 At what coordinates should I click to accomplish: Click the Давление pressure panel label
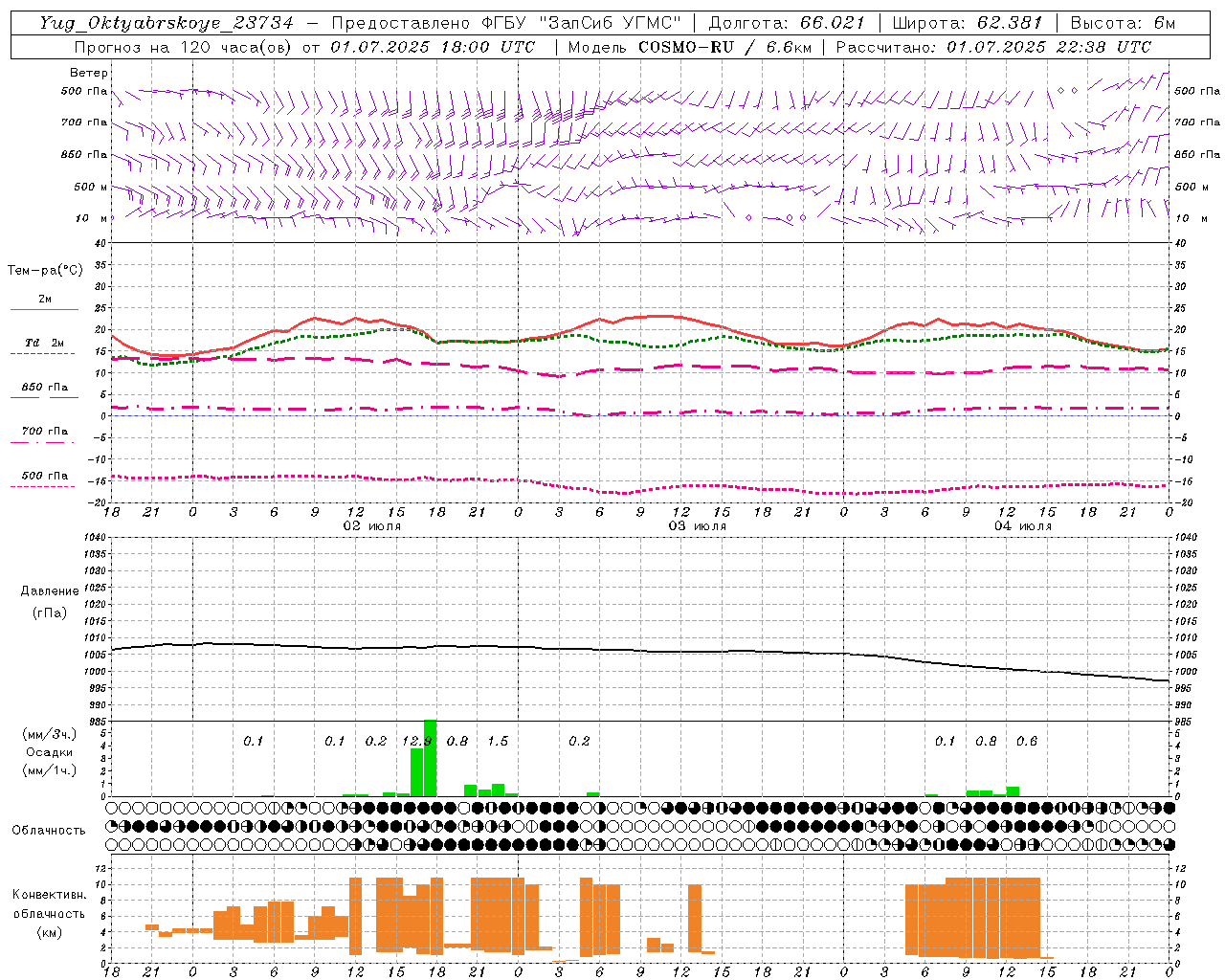click(50, 591)
